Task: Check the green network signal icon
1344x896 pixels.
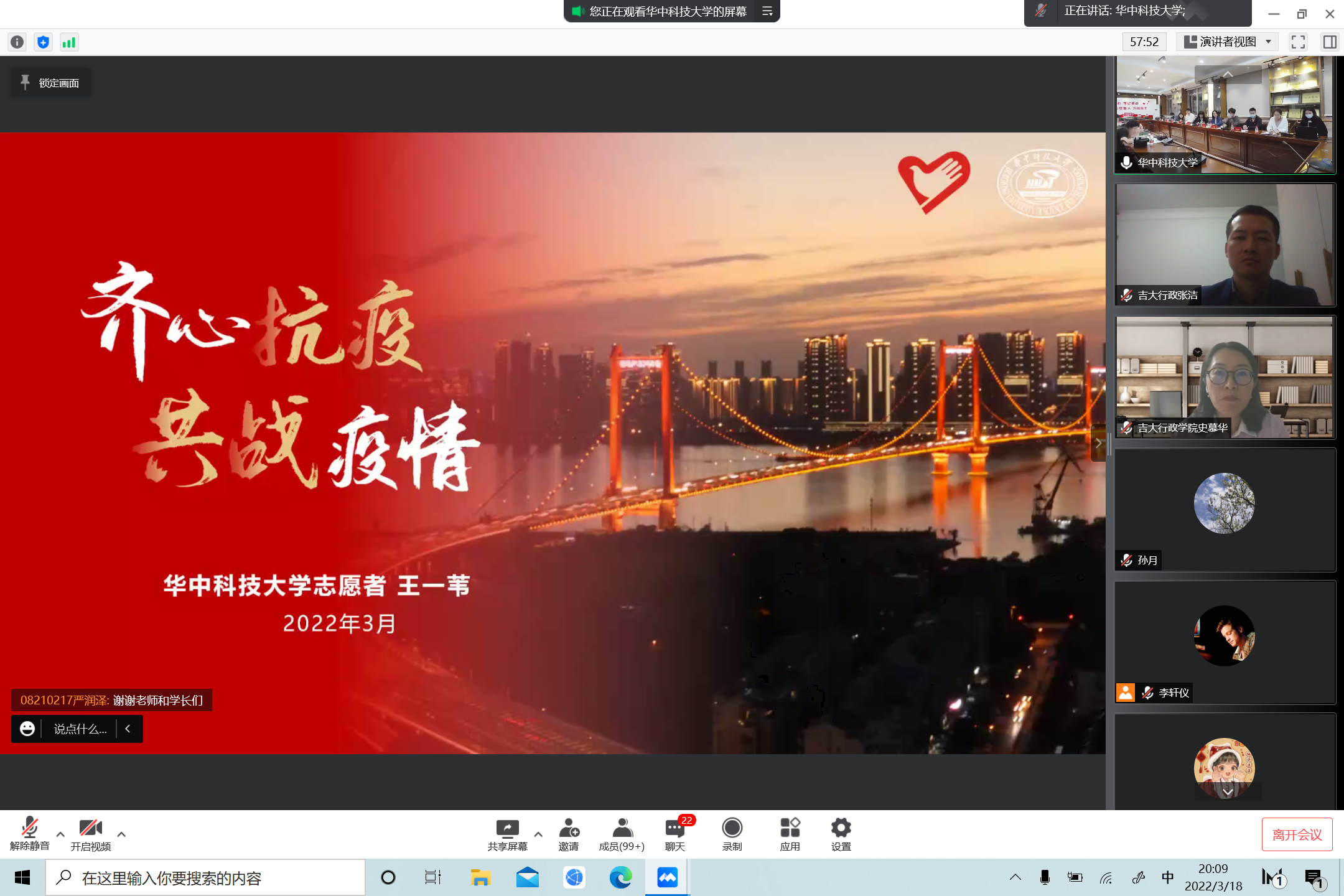Action: click(69, 42)
